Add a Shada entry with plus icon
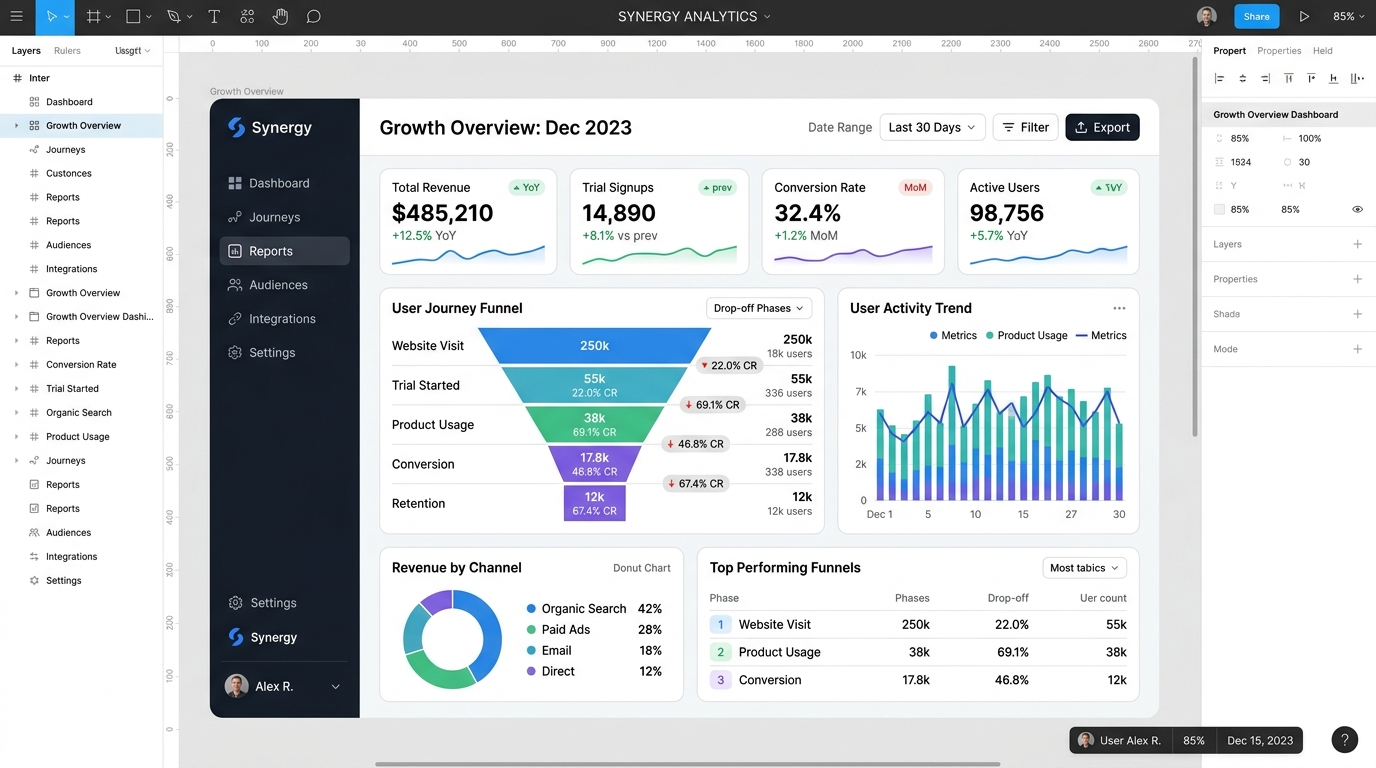1376x768 pixels. pyautogui.click(x=1357, y=314)
